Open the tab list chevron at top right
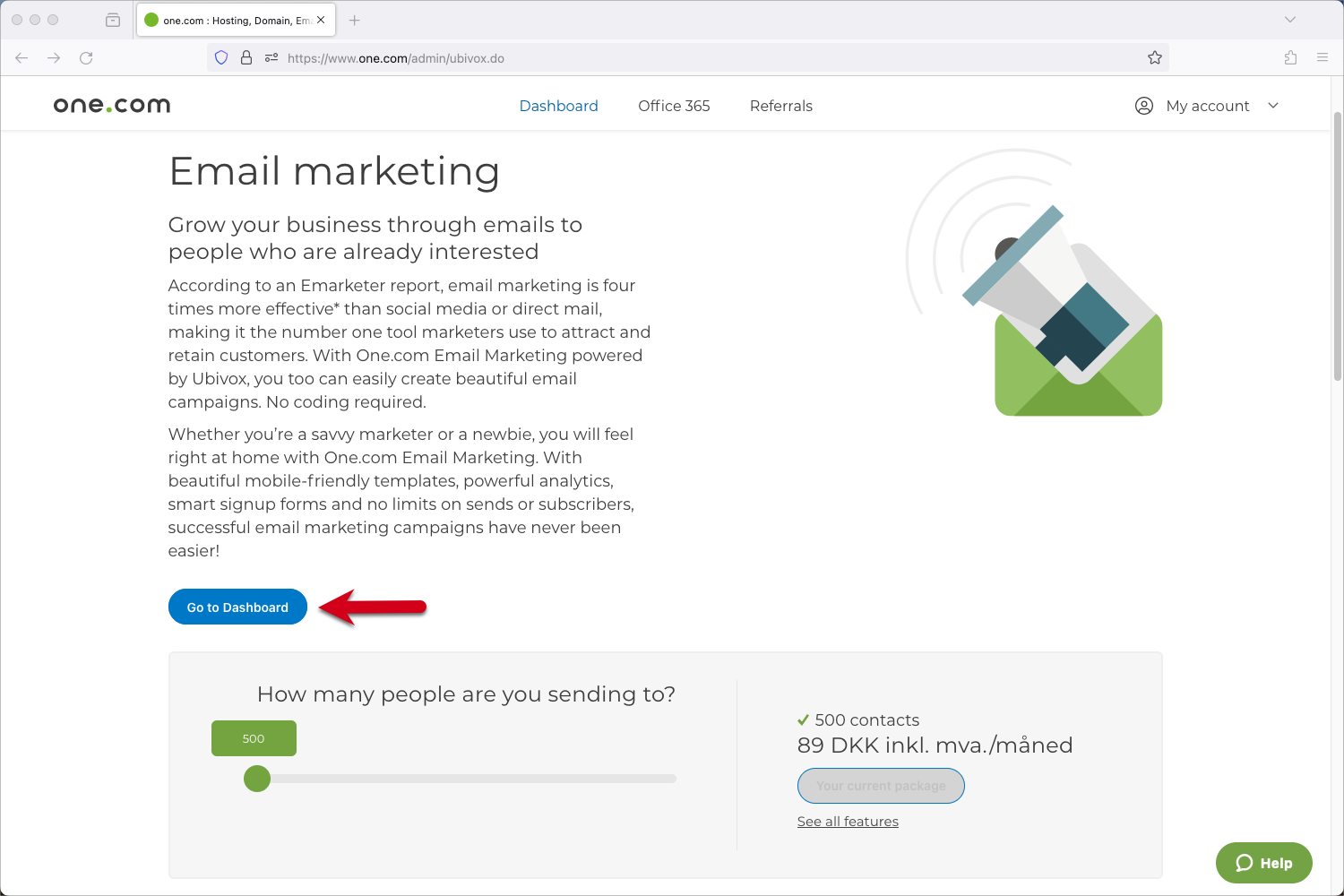The height and width of the screenshot is (896, 1344). (x=1290, y=20)
